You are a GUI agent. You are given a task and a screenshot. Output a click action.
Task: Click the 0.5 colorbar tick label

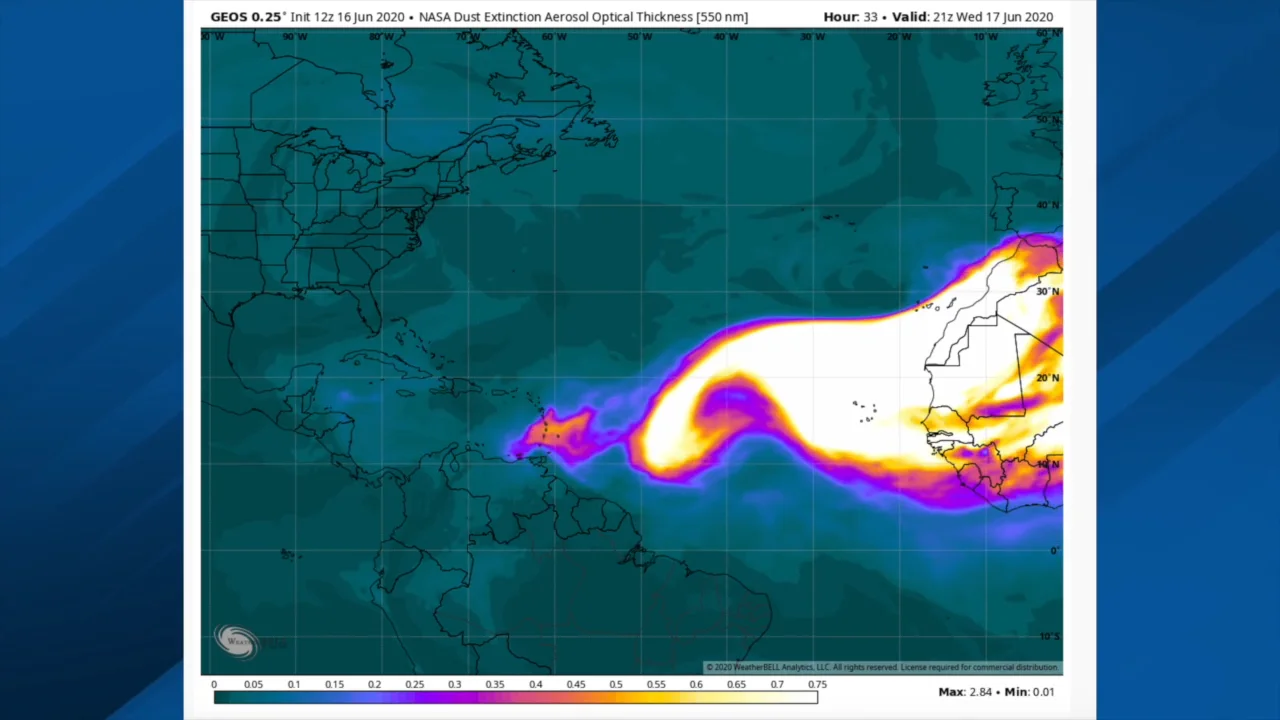click(616, 685)
